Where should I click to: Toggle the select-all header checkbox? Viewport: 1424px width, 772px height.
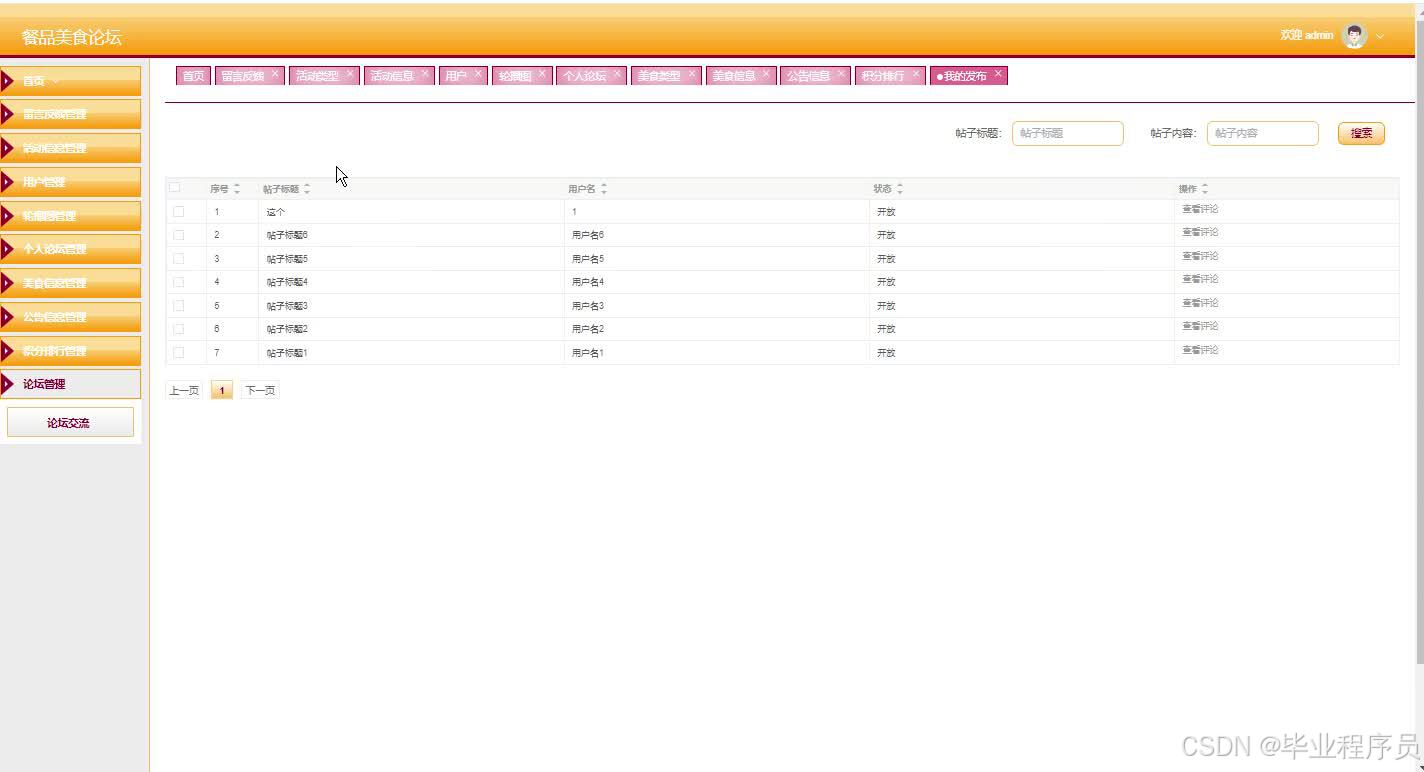click(175, 188)
